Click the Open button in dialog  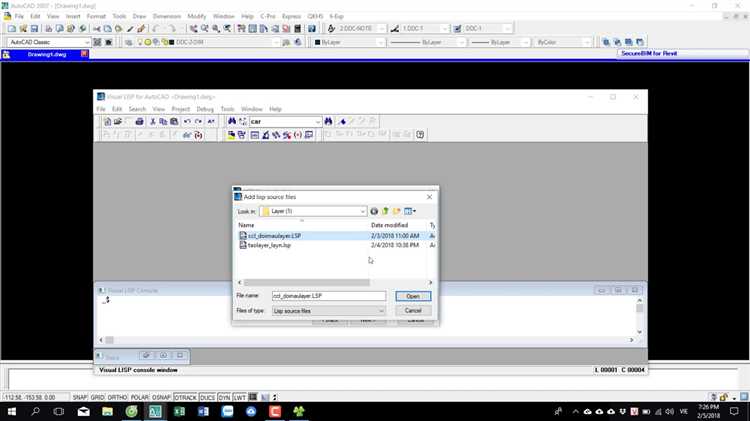(413, 296)
